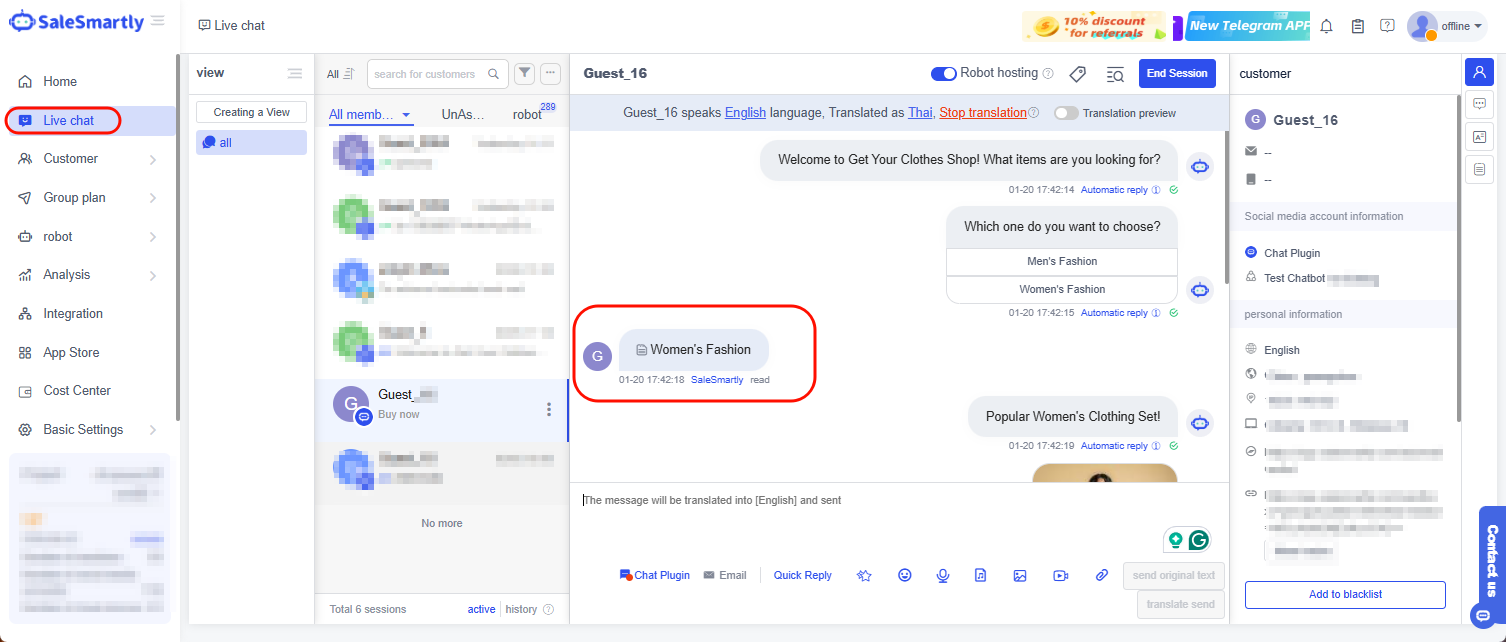Image resolution: width=1506 pixels, height=642 pixels.
Task: Click the search for customers field
Action: tap(428, 74)
